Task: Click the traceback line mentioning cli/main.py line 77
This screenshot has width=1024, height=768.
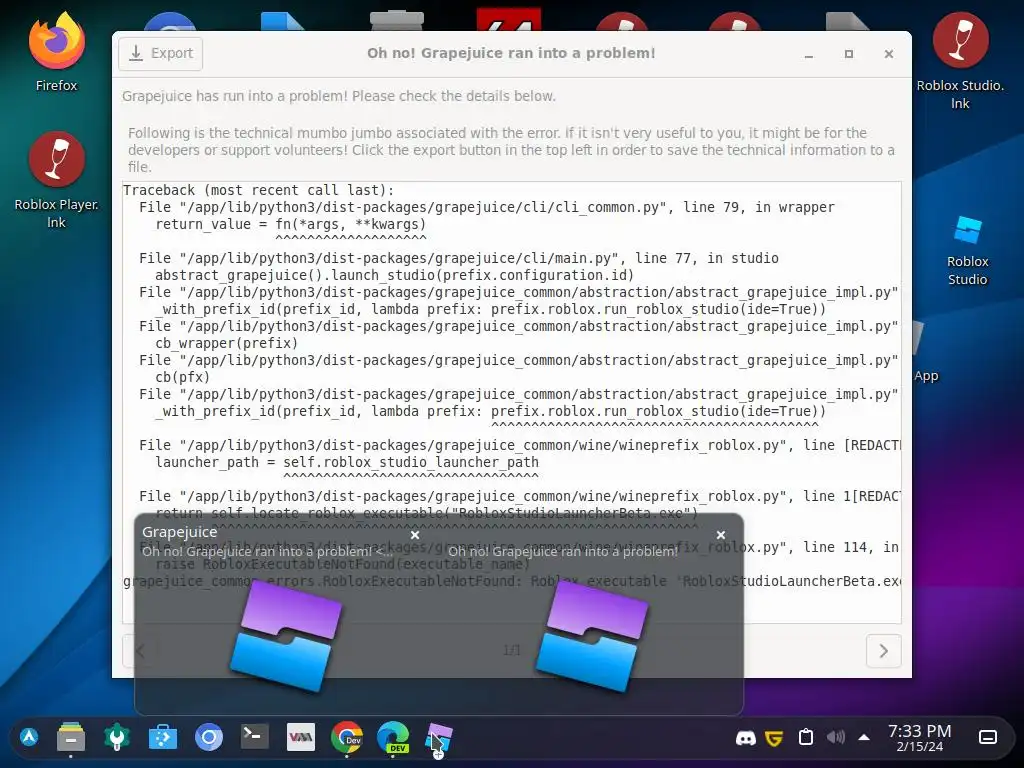Action: pyautogui.click(x=458, y=258)
